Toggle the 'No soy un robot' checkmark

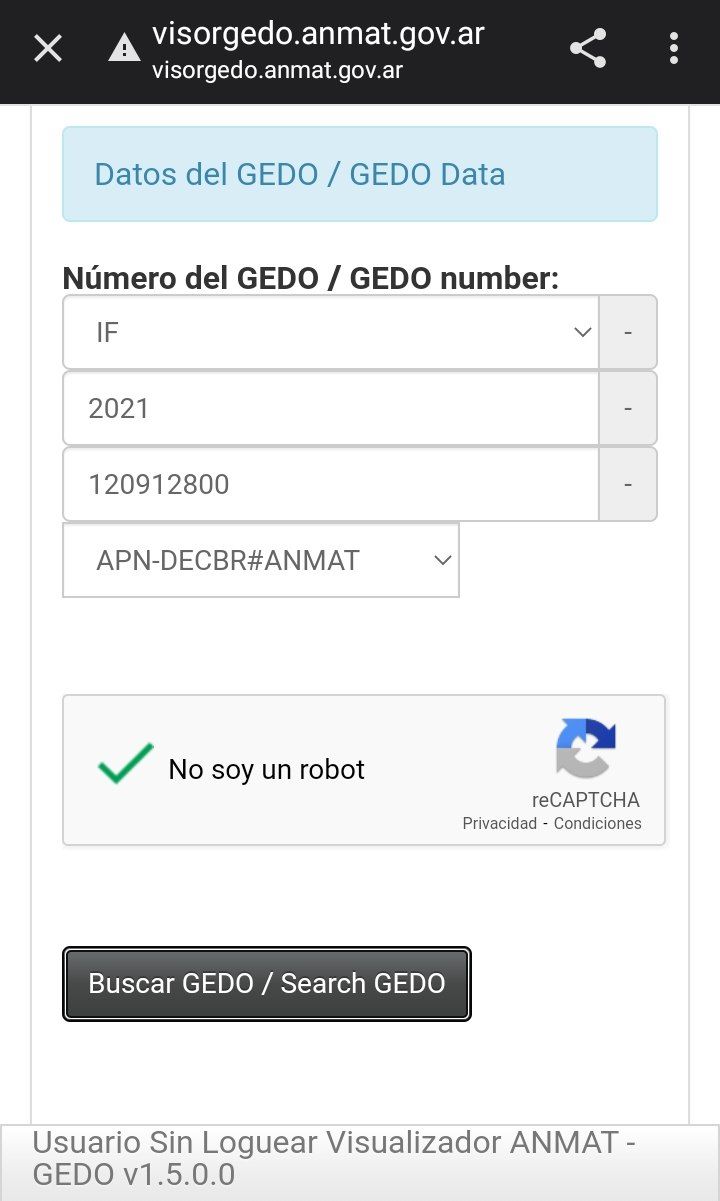(x=126, y=765)
